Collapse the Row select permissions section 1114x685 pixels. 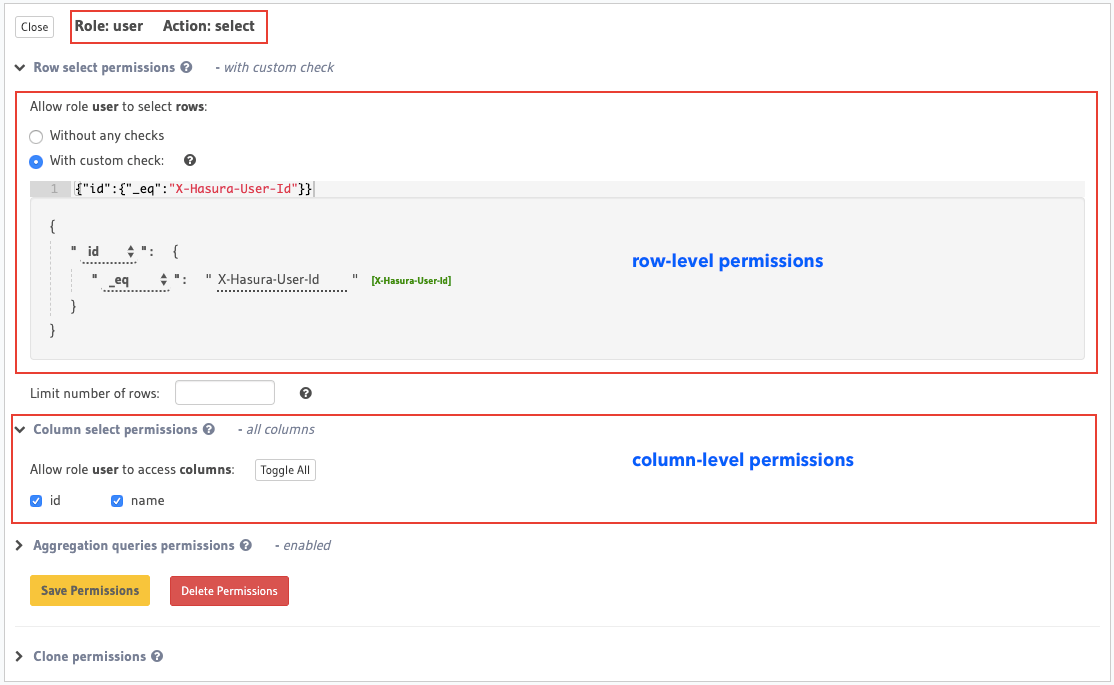click(x=20, y=68)
